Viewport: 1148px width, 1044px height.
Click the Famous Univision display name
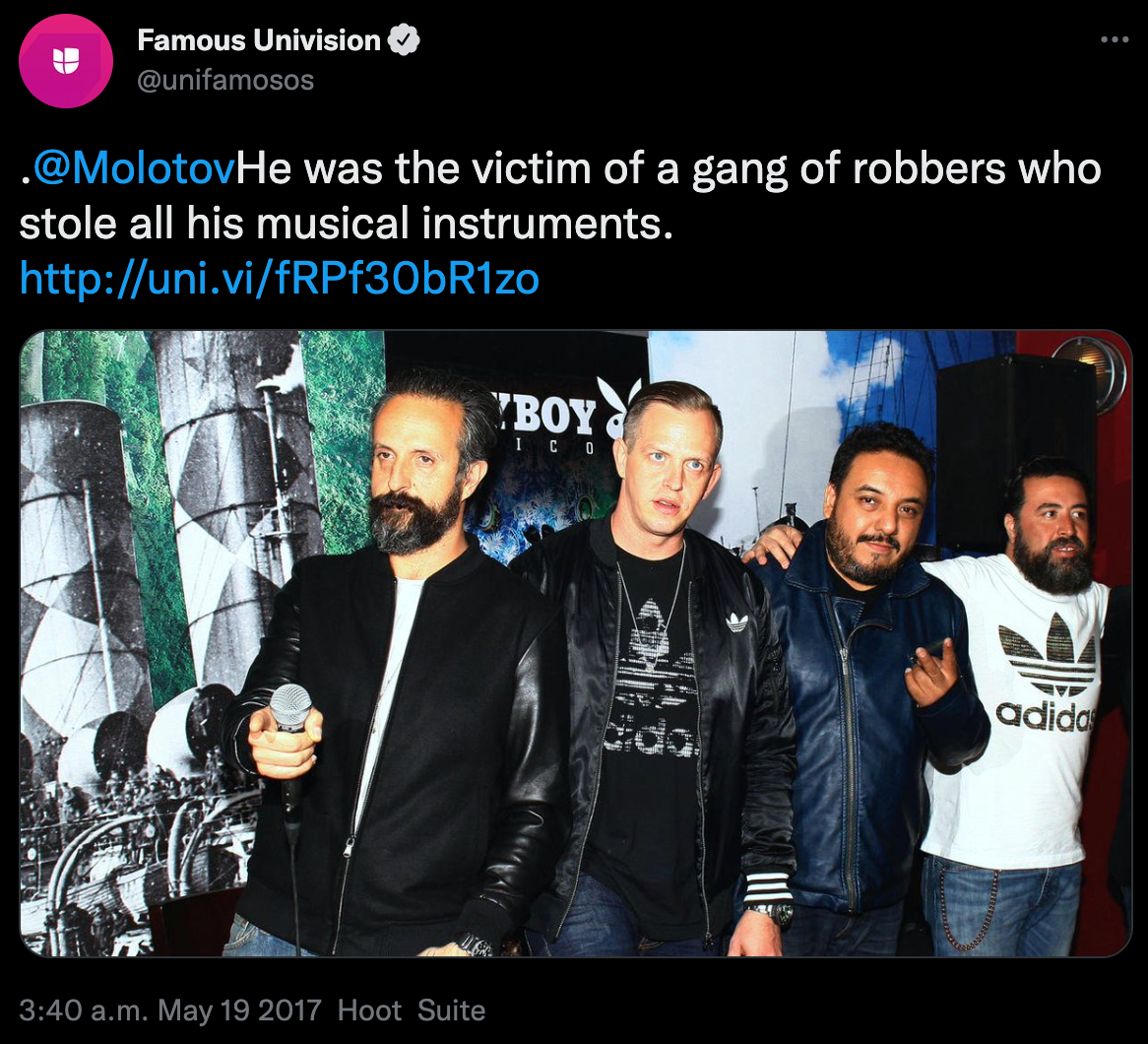(258, 40)
